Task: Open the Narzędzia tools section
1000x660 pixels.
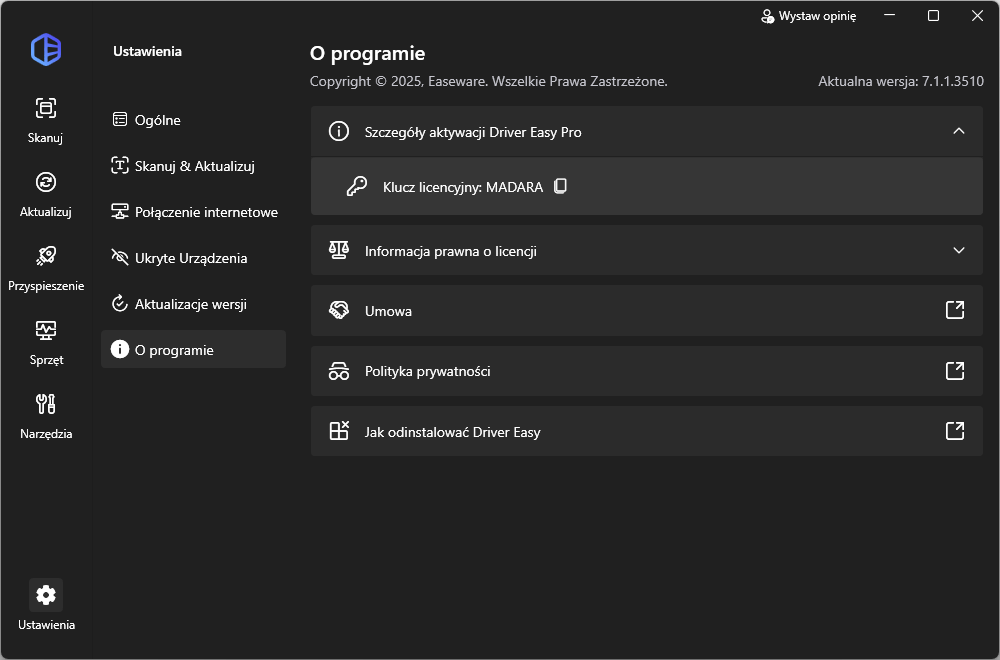Action: 46,416
